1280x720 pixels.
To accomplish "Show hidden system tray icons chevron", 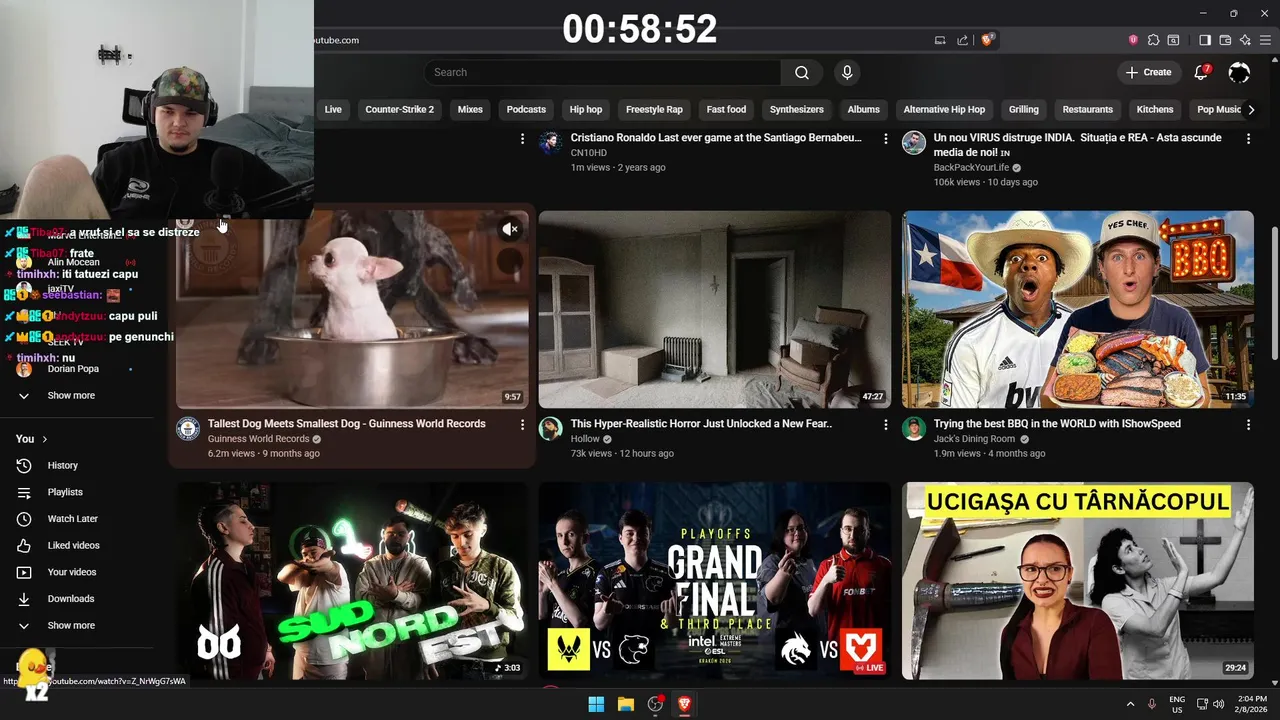I will [1130, 704].
